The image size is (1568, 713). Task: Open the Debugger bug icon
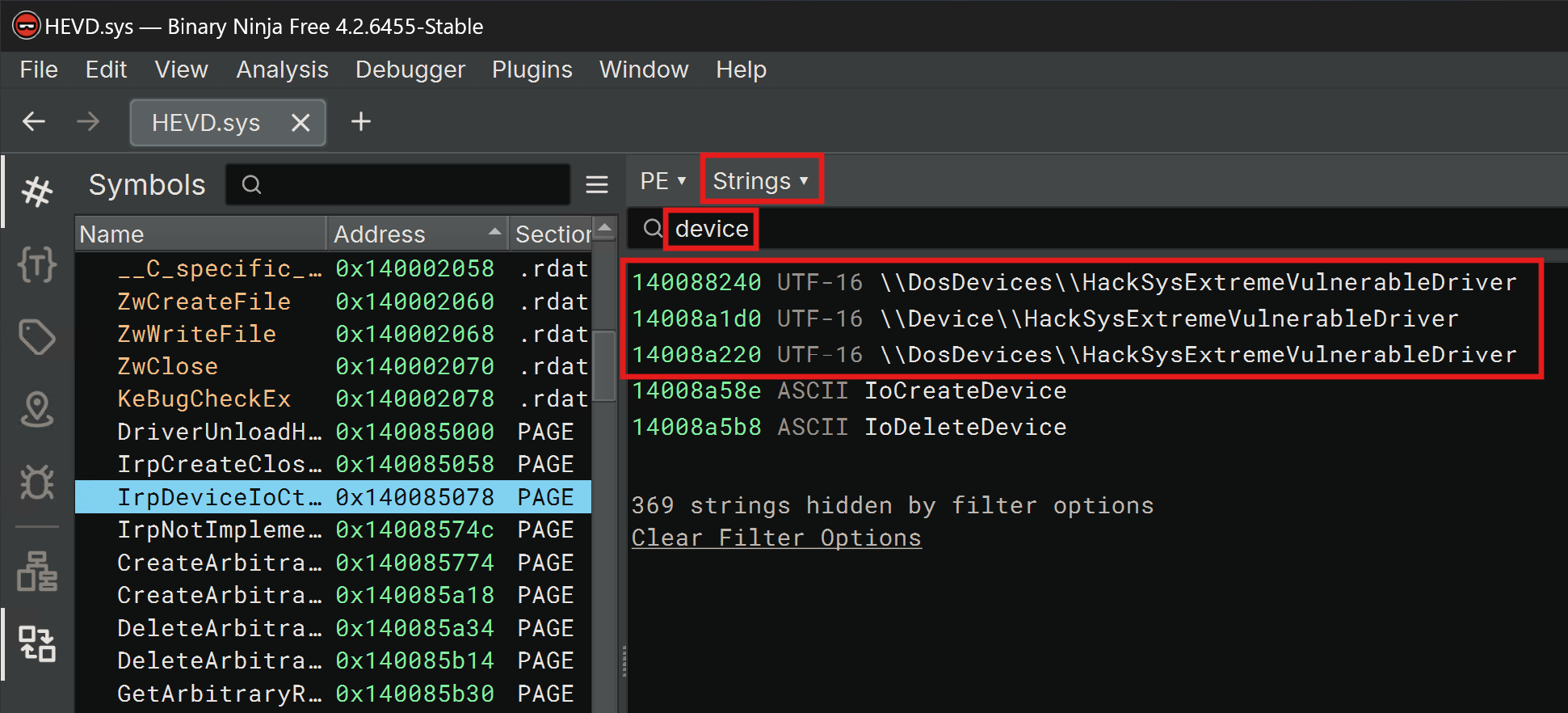(37, 482)
